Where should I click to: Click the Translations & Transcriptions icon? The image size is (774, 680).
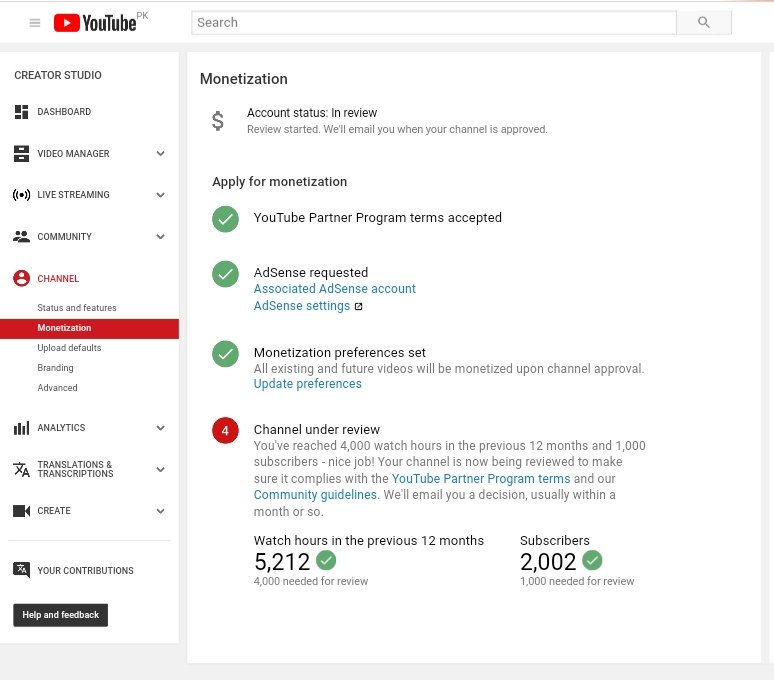[21, 469]
